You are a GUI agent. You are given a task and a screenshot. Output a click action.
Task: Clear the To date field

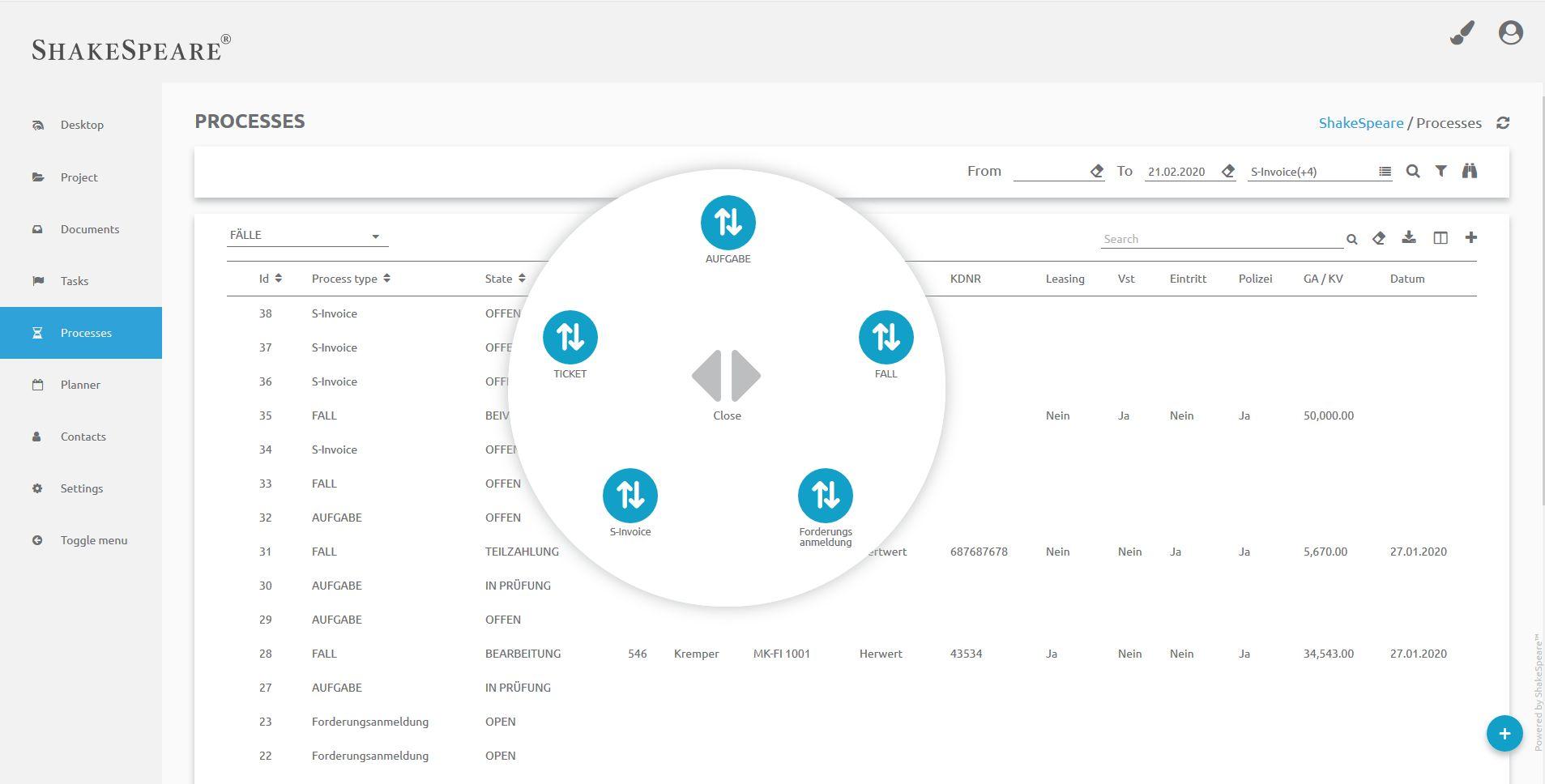tap(1228, 171)
